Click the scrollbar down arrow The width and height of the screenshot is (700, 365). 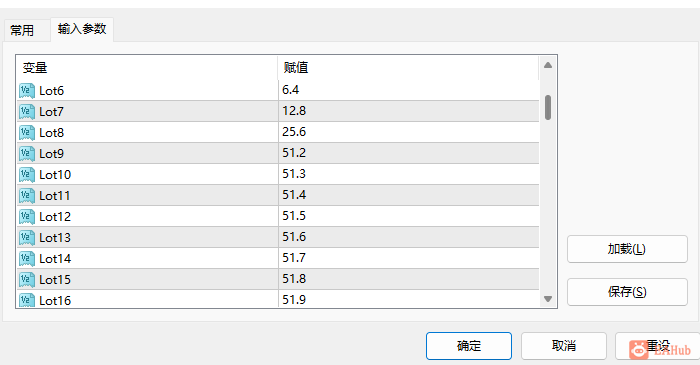tap(548, 299)
